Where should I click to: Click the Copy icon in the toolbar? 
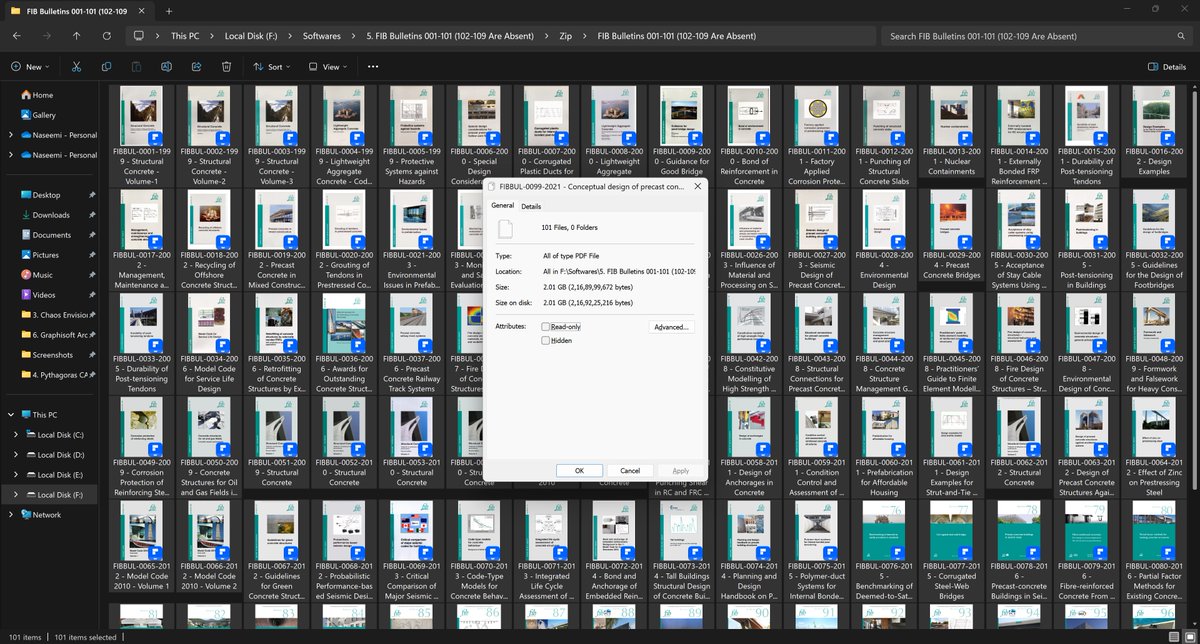(107, 66)
